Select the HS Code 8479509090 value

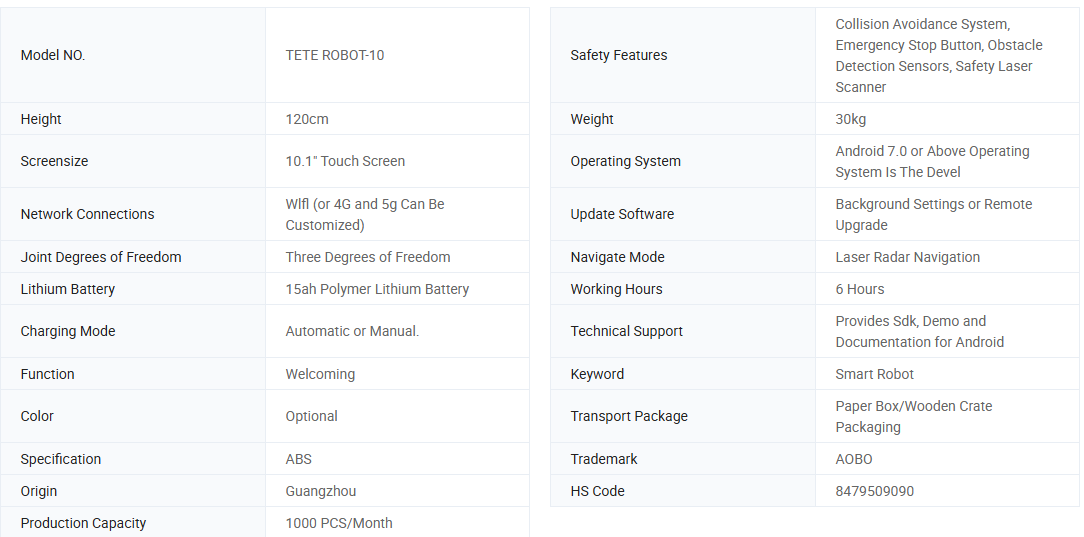[x=875, y=491]
